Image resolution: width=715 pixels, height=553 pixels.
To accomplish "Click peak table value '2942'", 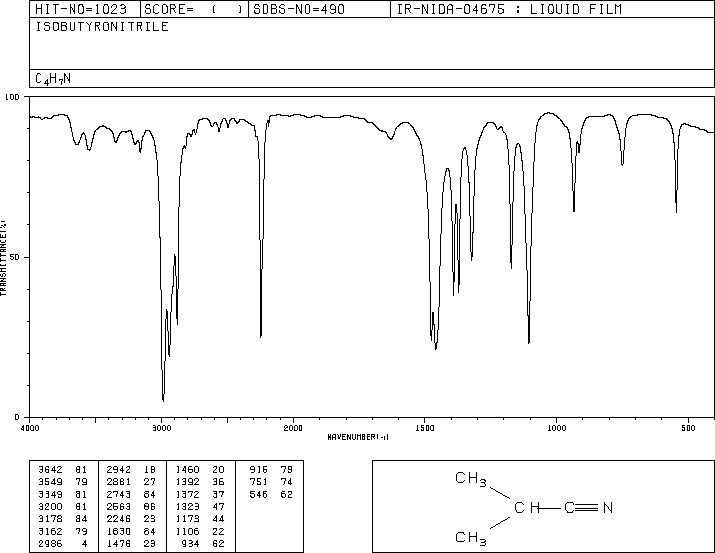I will [119, 470].
